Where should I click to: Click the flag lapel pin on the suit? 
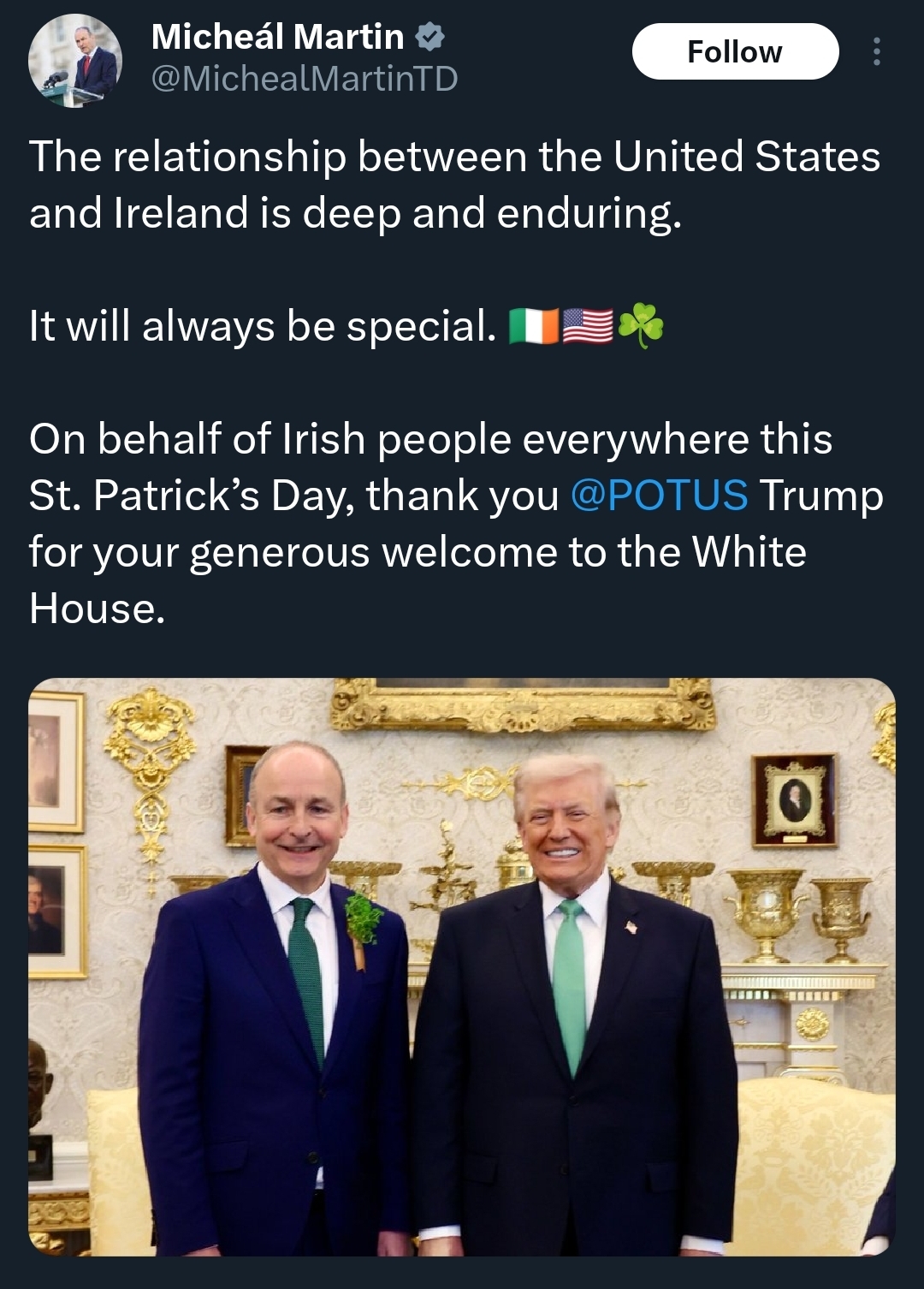coord(631,927)
